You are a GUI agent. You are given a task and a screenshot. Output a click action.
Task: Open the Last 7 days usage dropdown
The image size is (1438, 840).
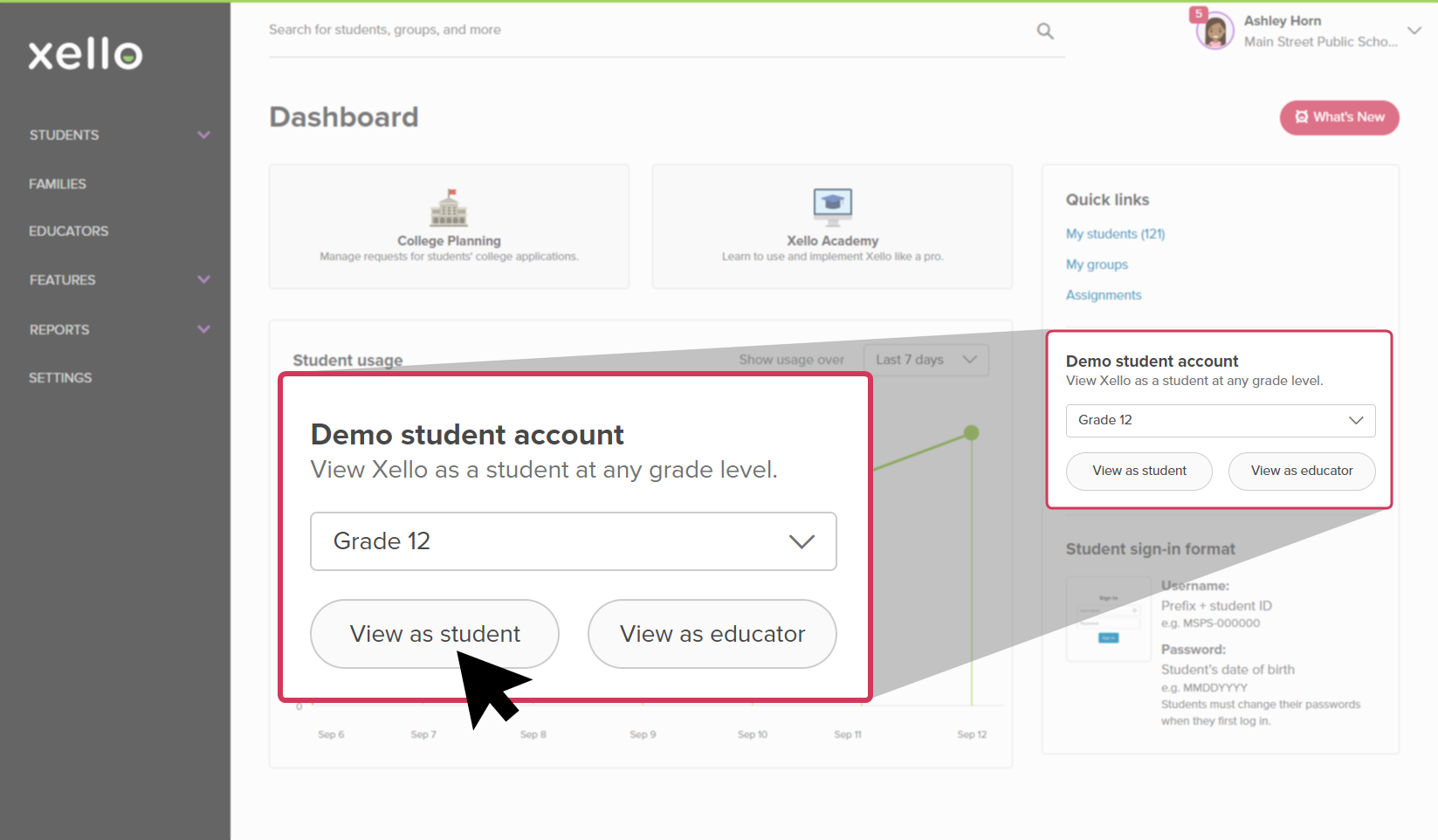pos(925,359)
